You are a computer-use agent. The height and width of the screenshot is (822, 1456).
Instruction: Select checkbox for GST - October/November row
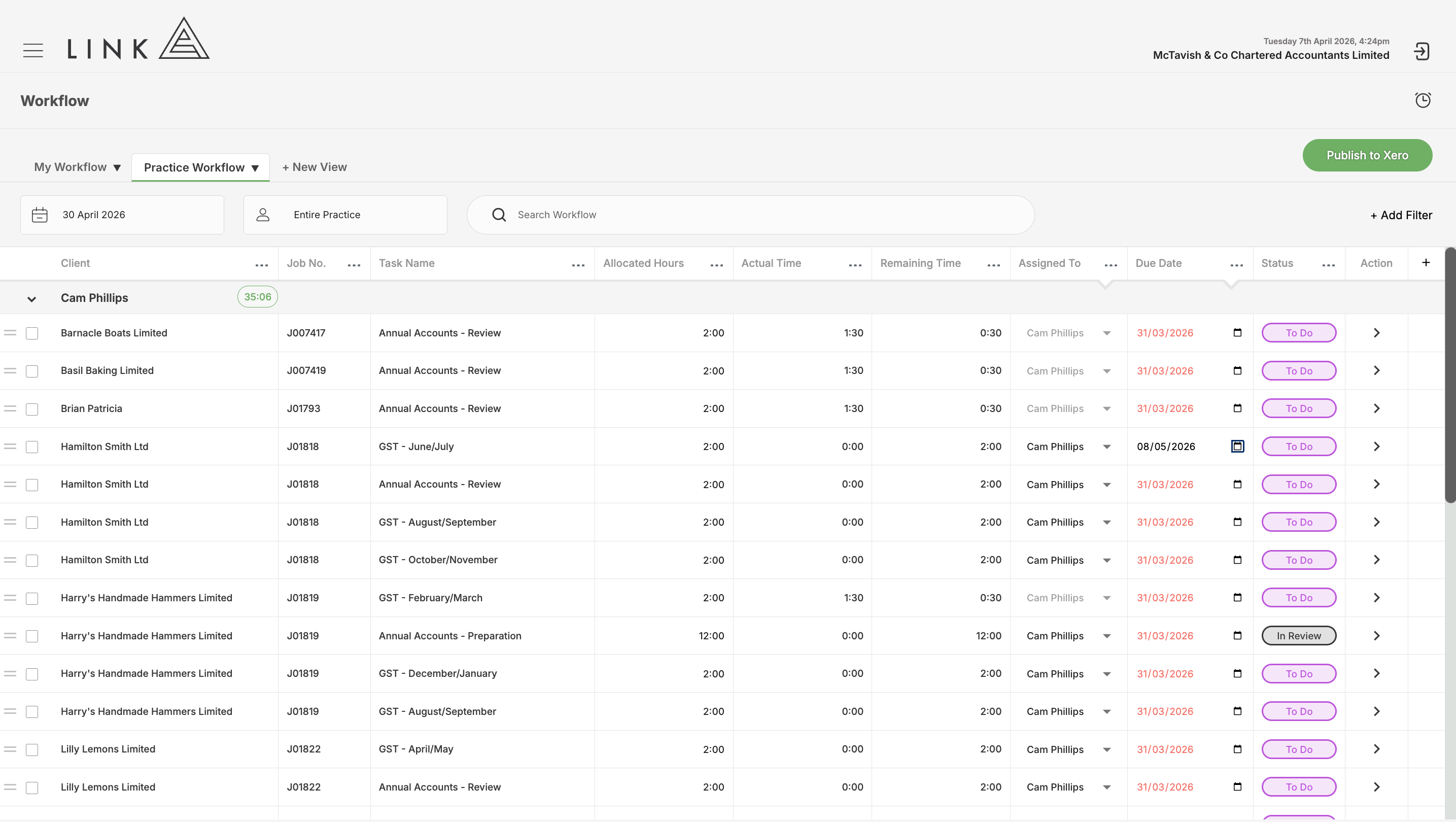click(x=32, y=561)
